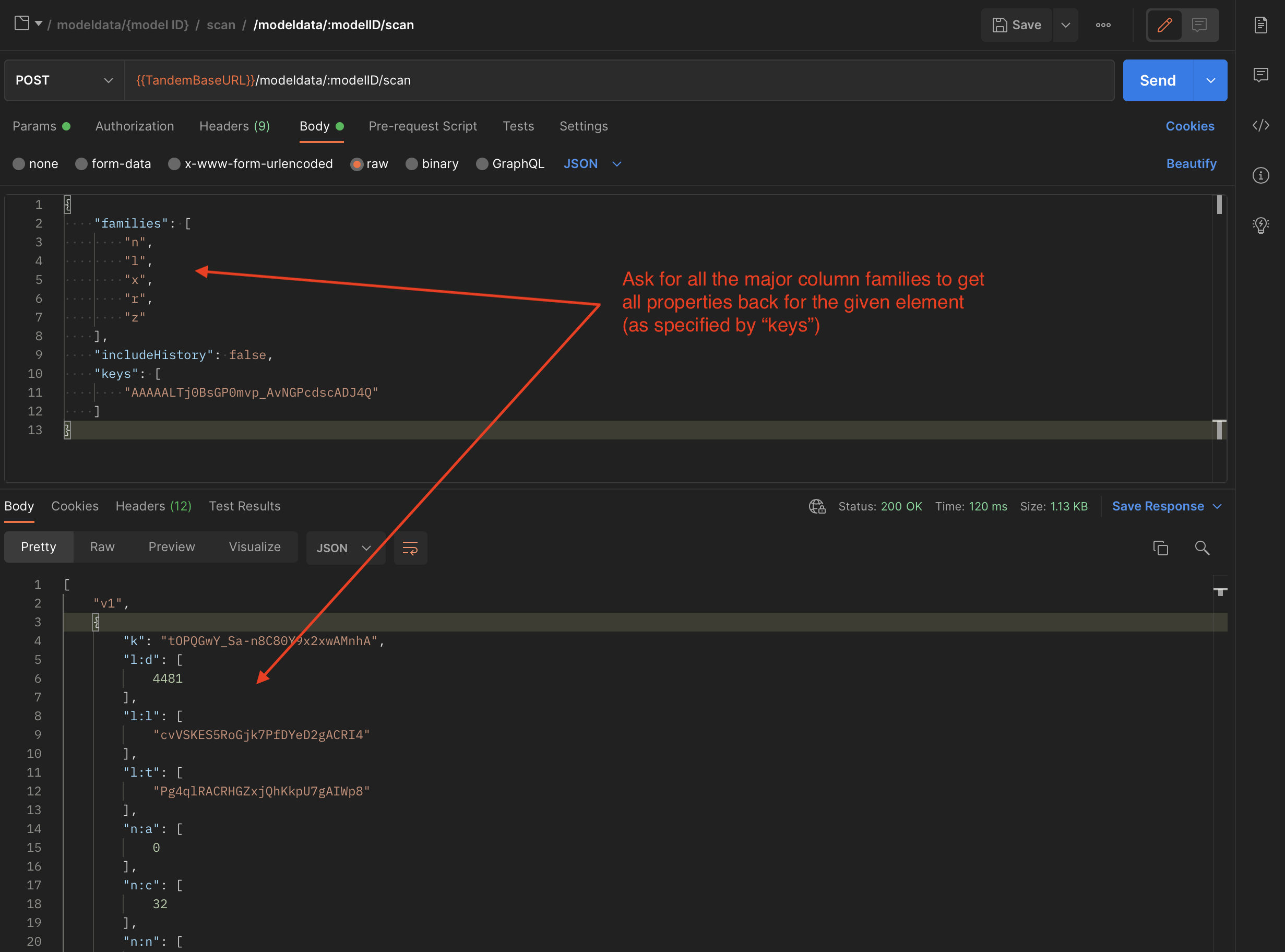The image size is (1285, 952).
Task: Switch to the response Cookies tab
Action: click(75, 506)
